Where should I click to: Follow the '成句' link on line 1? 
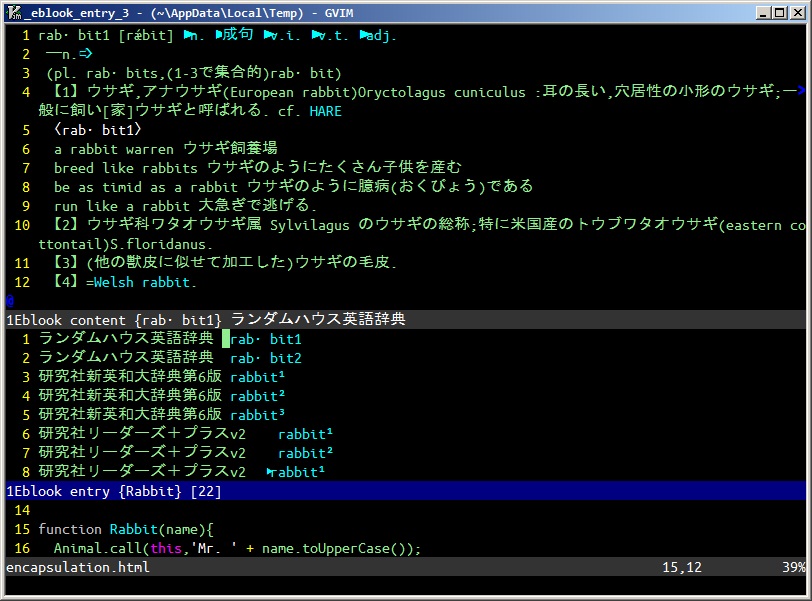235,35
